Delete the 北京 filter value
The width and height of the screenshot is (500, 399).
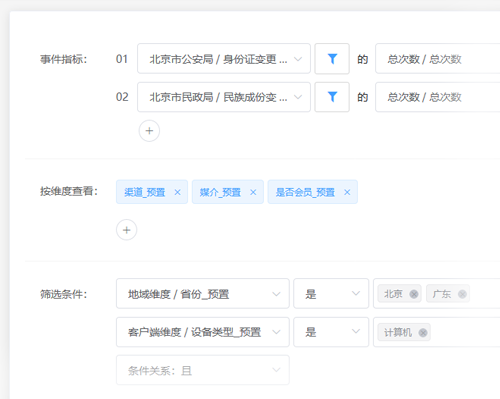[414, 294]
